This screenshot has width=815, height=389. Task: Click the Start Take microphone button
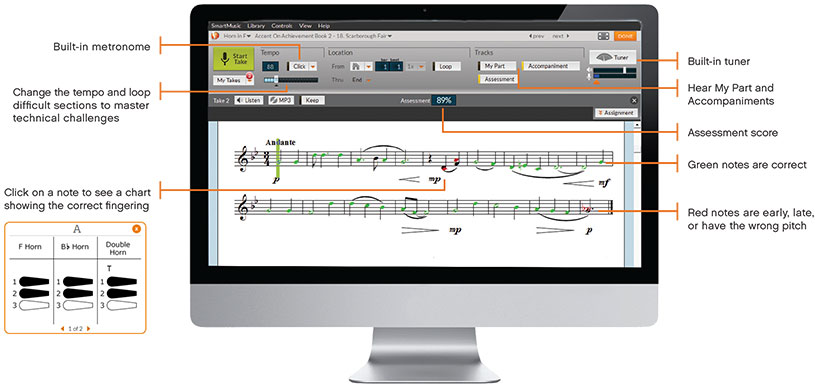(233, 58)
